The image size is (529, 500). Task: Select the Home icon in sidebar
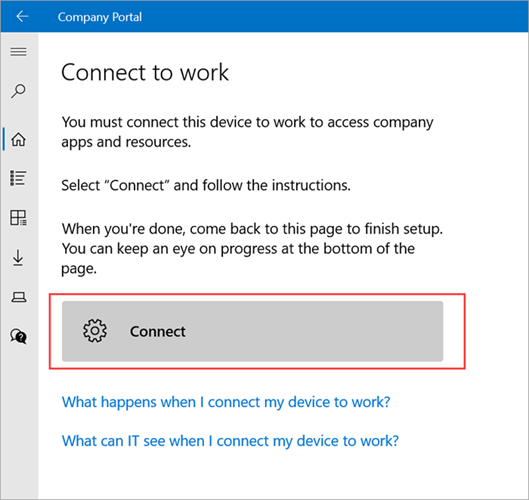pyautogui.click(x=18, y=139)
